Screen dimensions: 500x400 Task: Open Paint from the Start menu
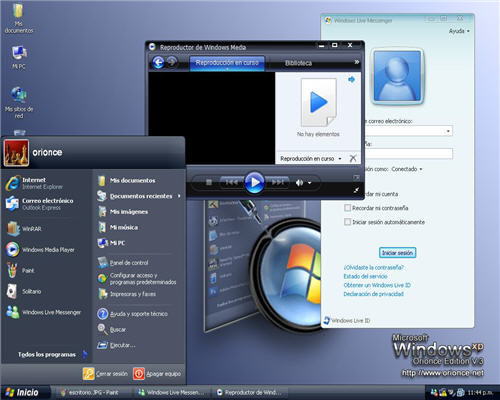(x=20, y=270)
